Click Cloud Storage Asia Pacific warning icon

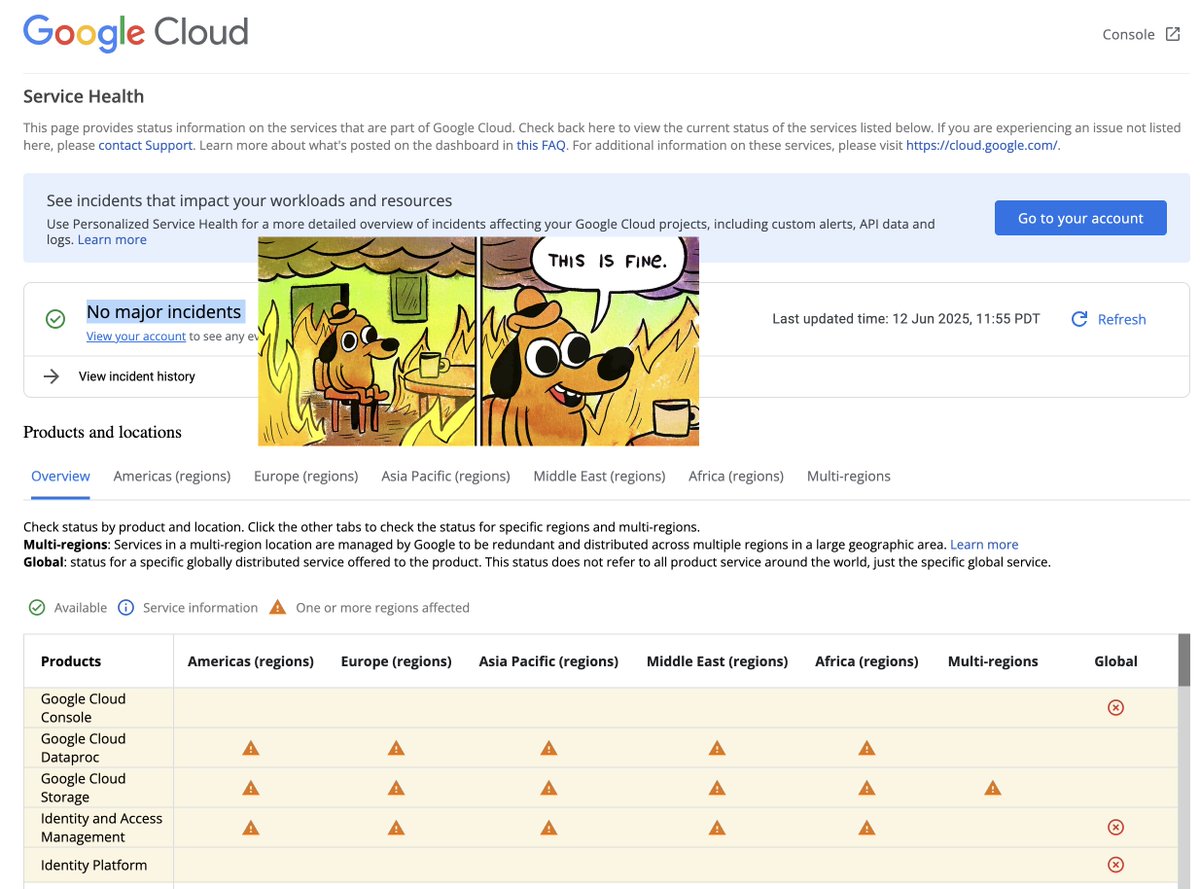tap(548, 787)
